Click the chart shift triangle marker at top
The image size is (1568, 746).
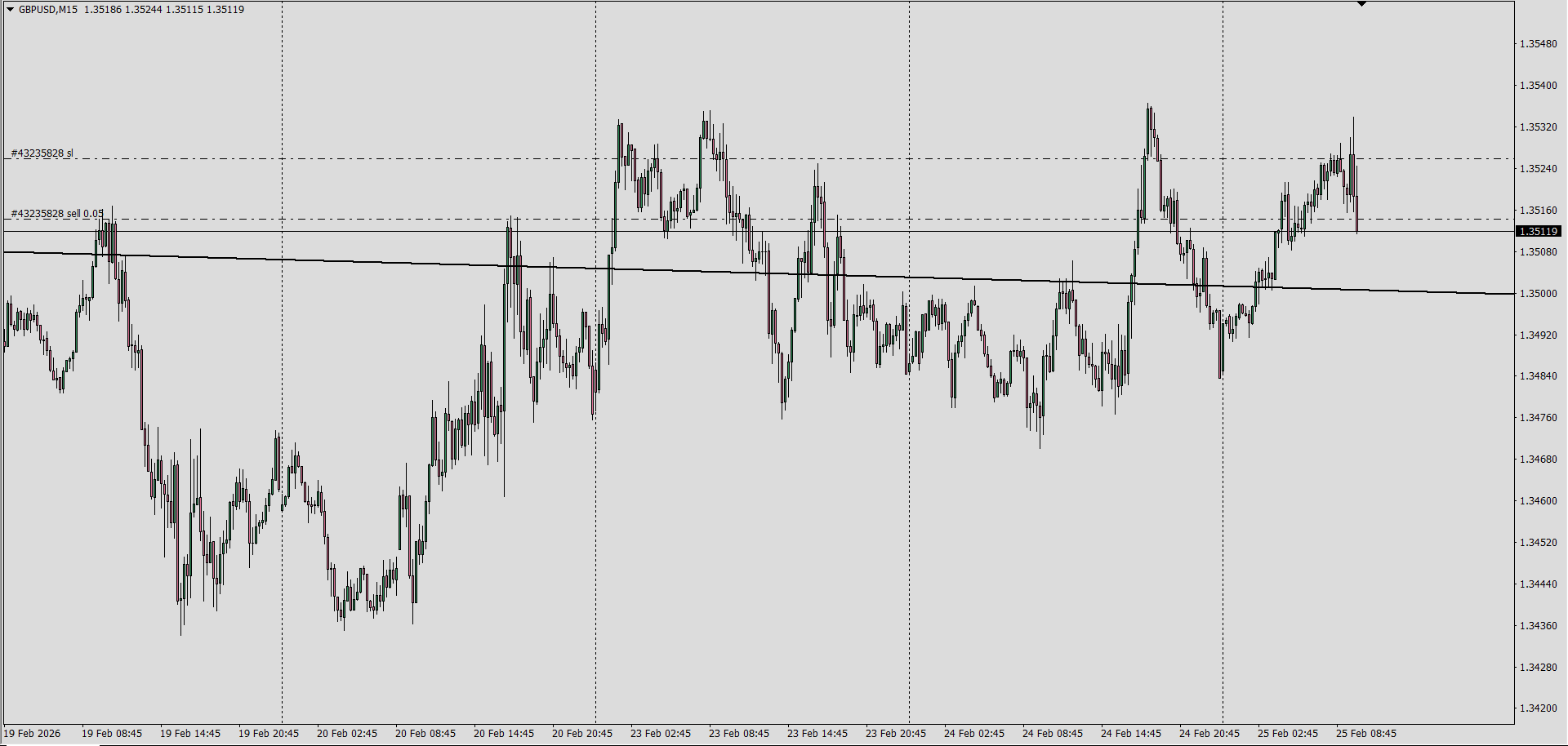tap(1361, 4)
